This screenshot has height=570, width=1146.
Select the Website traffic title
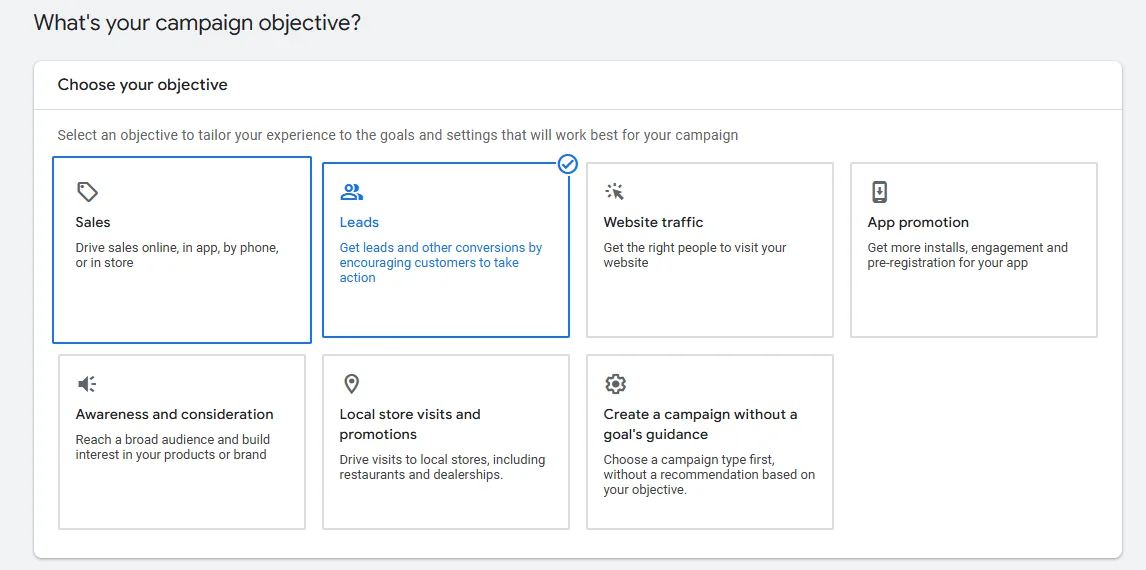pos(653,222)
